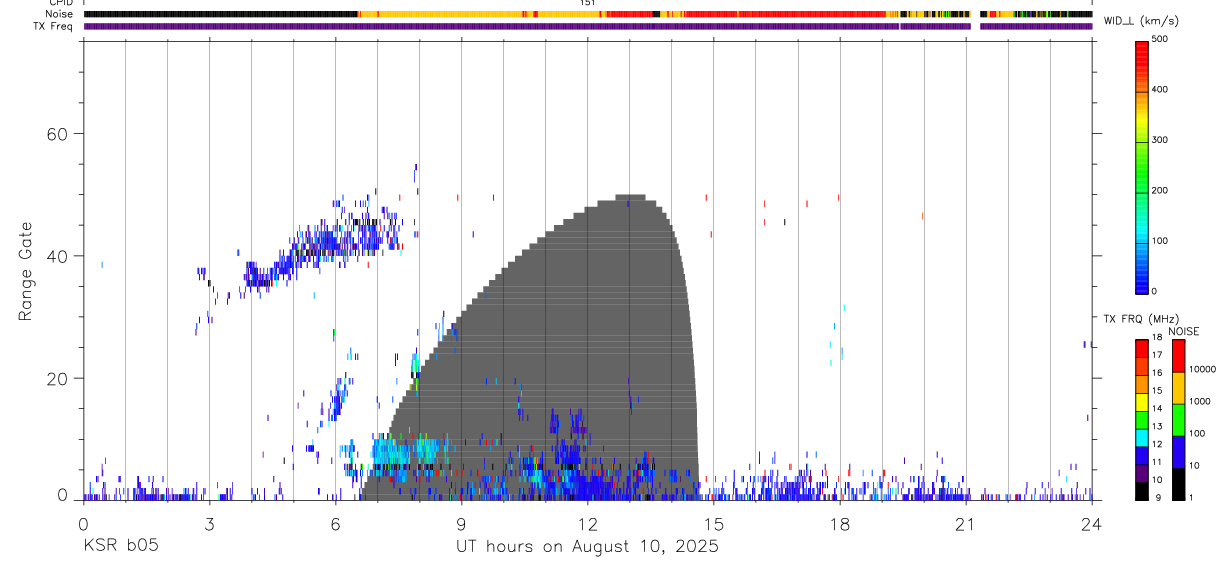1228x567 pixels.
Task: Click the '13' label on the TX FRQ scale
Action: click(1157, 426)
